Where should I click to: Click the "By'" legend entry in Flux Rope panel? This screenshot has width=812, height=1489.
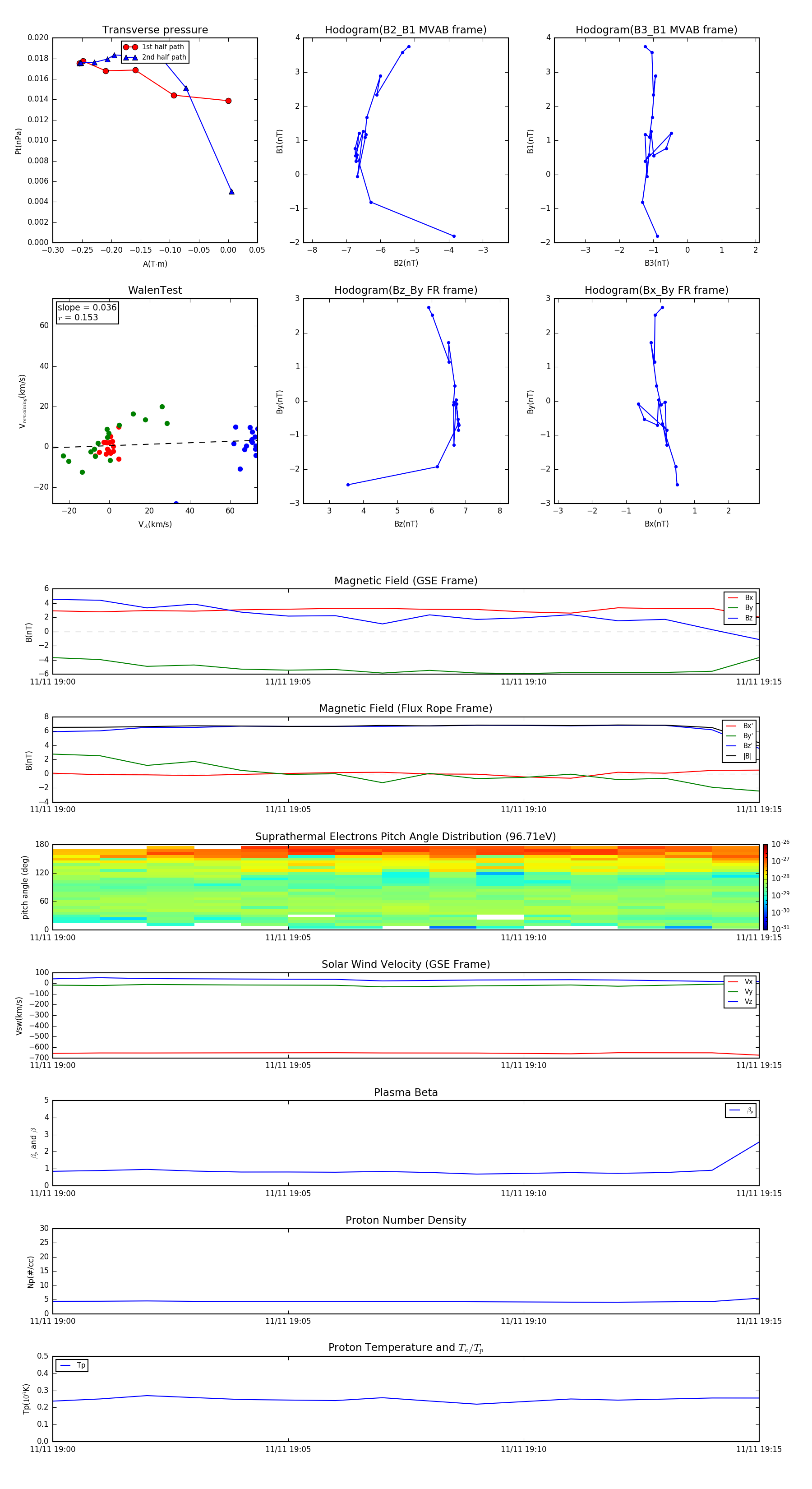tap(739, 736)
